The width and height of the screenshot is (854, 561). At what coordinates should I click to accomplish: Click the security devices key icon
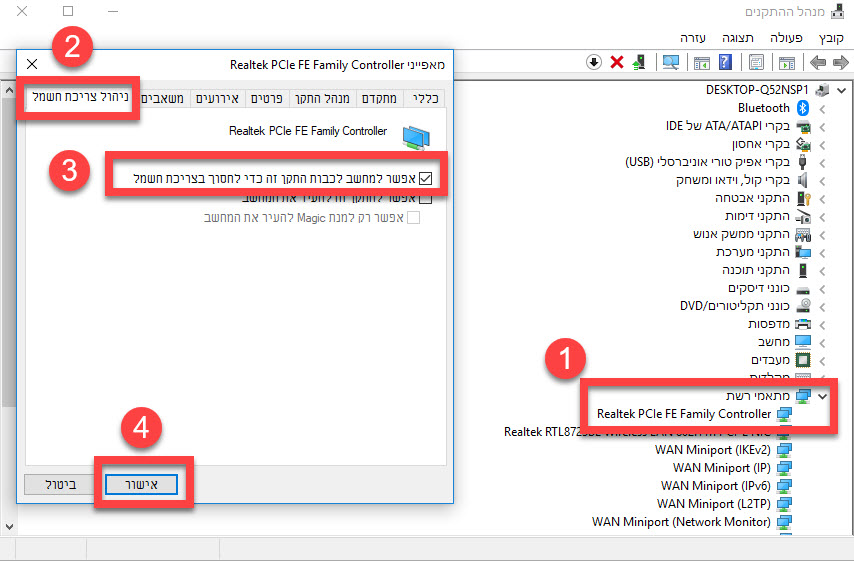(x=803, y=198)
